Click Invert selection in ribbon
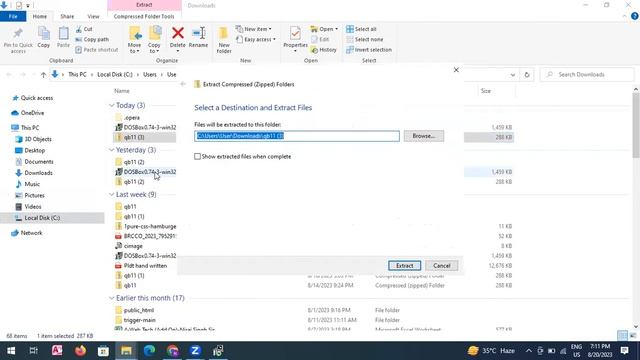640x360 pixels. (x=369, y=50)
